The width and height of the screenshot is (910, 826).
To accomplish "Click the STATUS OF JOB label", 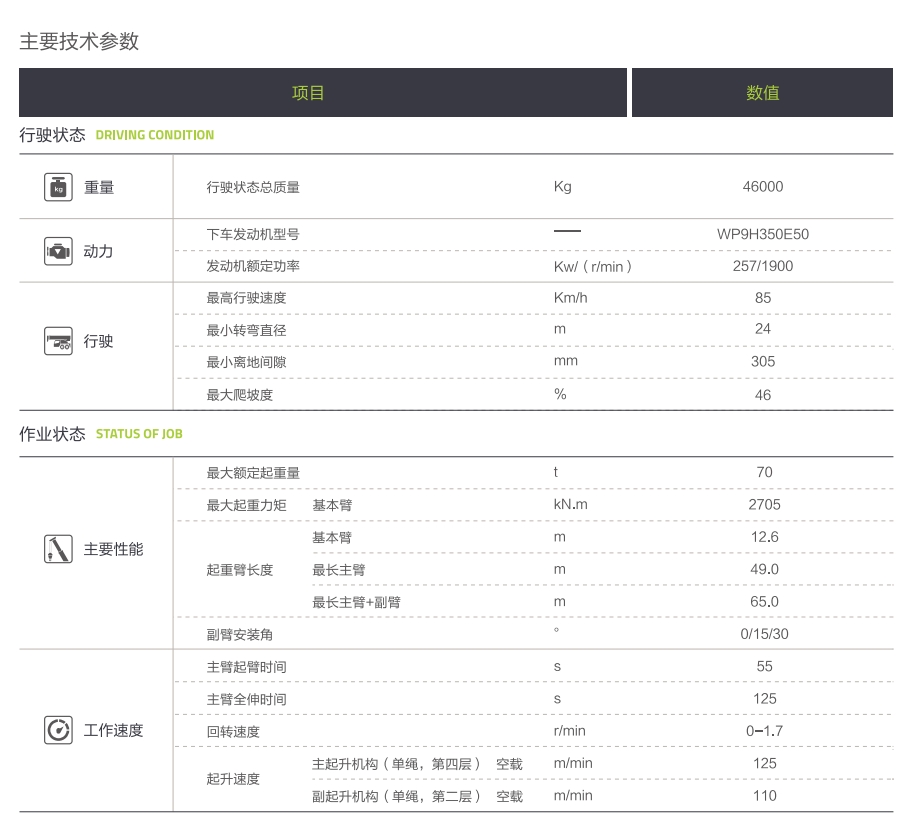I will click(139, 434).
